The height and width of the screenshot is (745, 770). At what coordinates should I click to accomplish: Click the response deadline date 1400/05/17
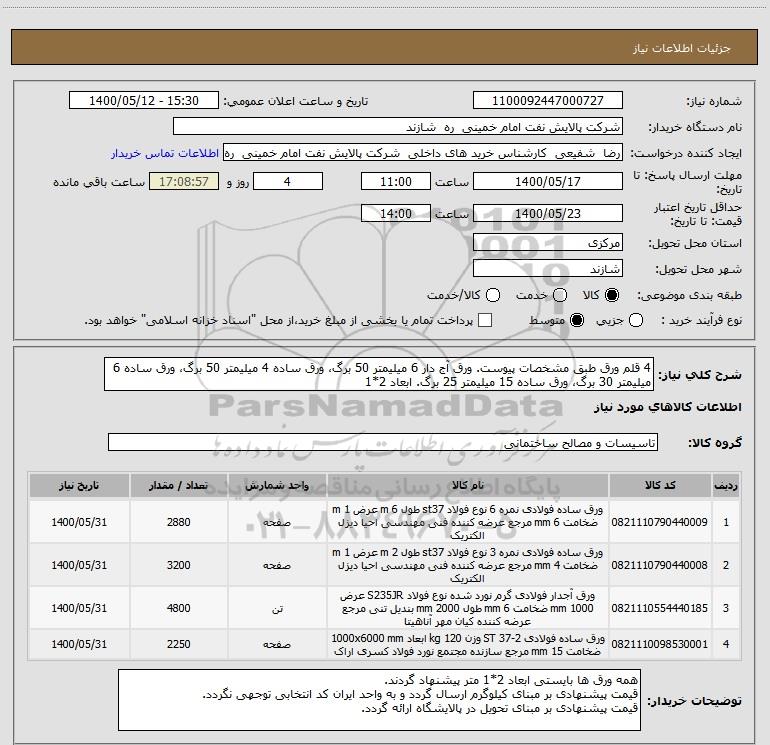(548, 181)
